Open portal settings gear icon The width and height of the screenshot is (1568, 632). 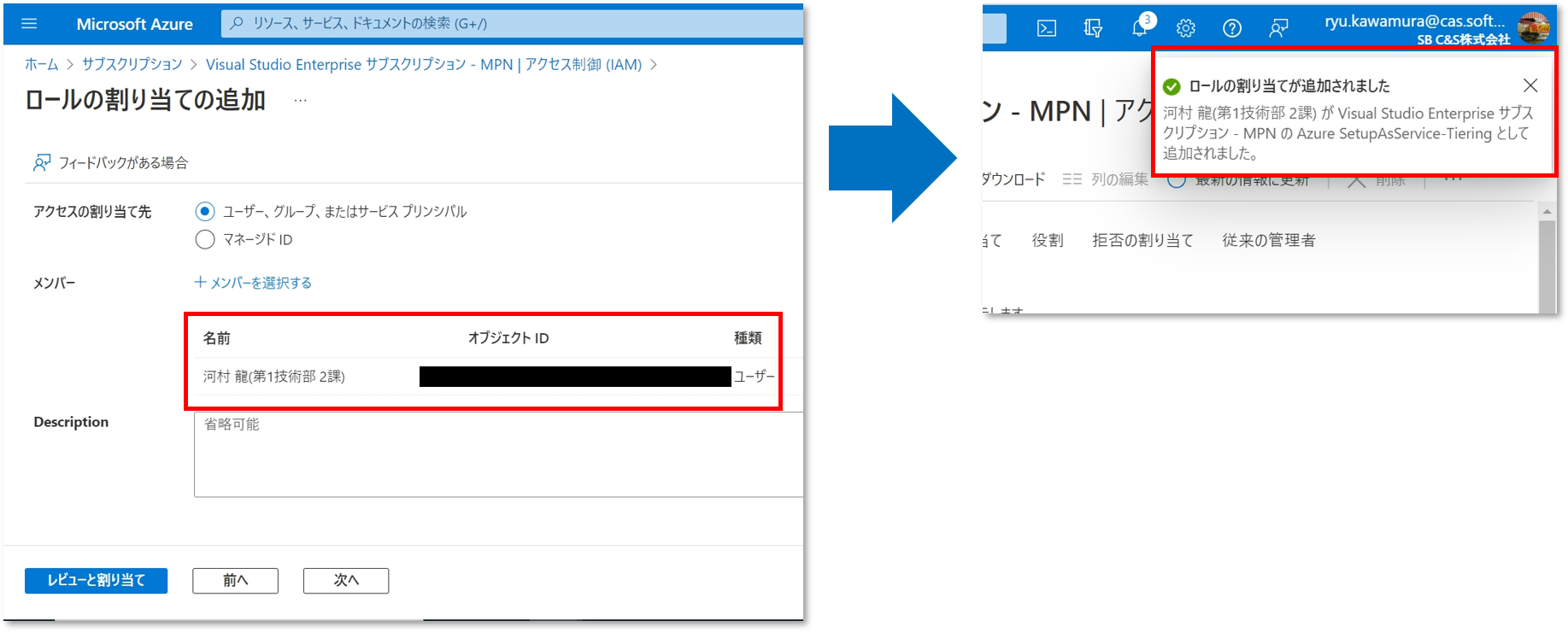tap(1185, 28)
